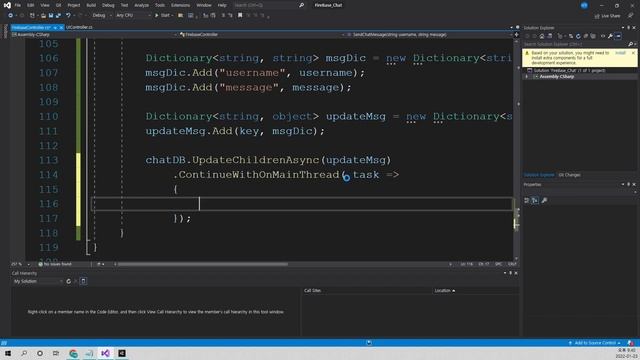Toggle the Solution Explorer preview selected items icon
This screenshot has height=360, width=640.
coord(618,36)
